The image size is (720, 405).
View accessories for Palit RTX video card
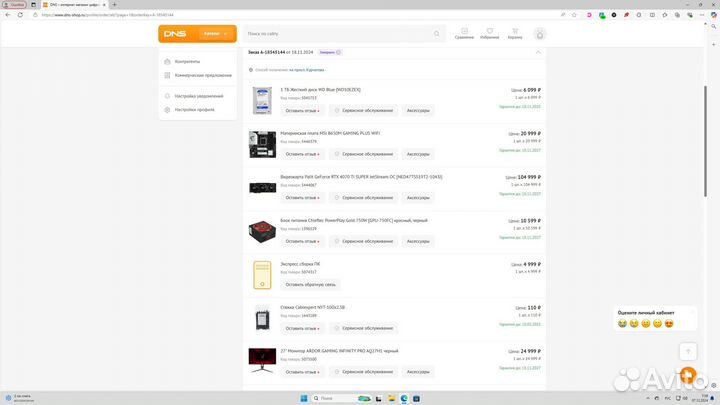tap(418, 197)
